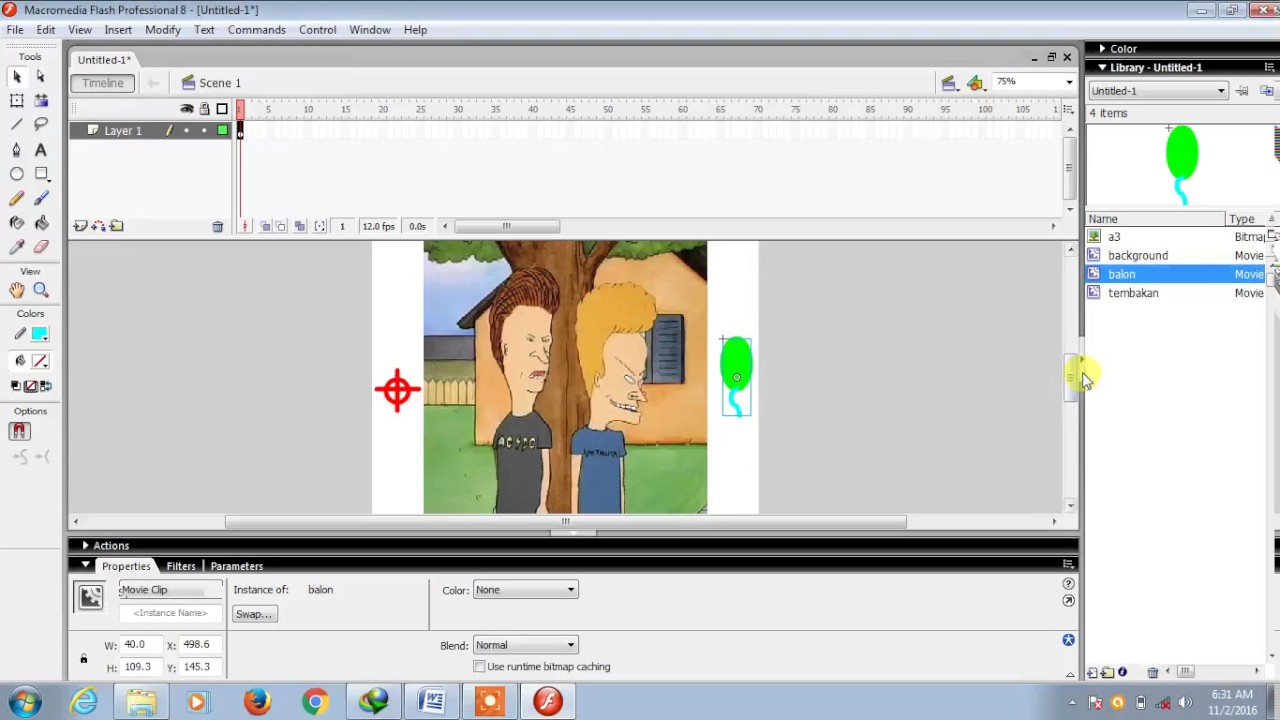Click the library Delete trash icon

(x=1152, y=673)
